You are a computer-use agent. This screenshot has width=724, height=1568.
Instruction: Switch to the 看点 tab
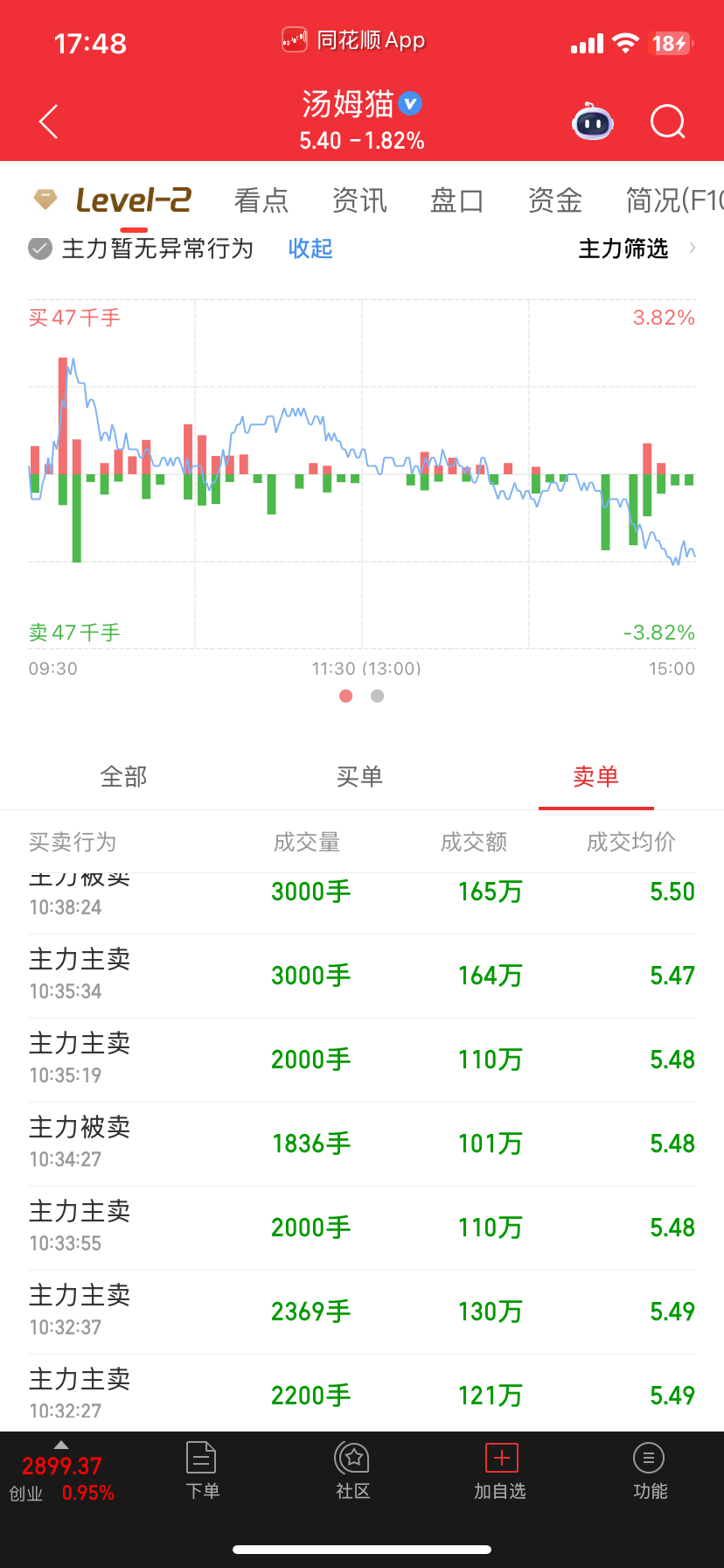261,200
